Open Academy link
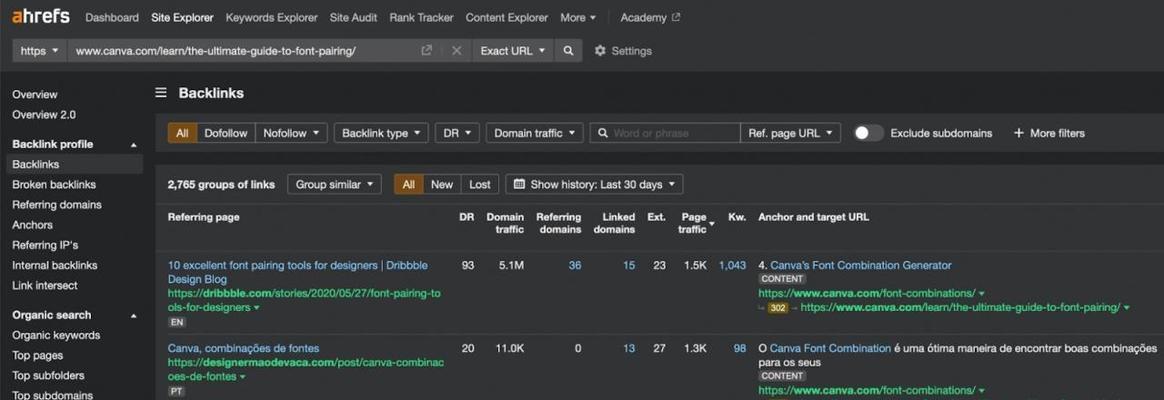 [643, 17]
